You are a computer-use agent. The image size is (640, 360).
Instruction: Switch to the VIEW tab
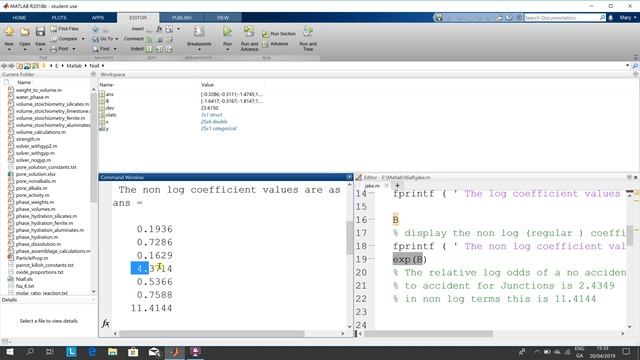(223, 18)
